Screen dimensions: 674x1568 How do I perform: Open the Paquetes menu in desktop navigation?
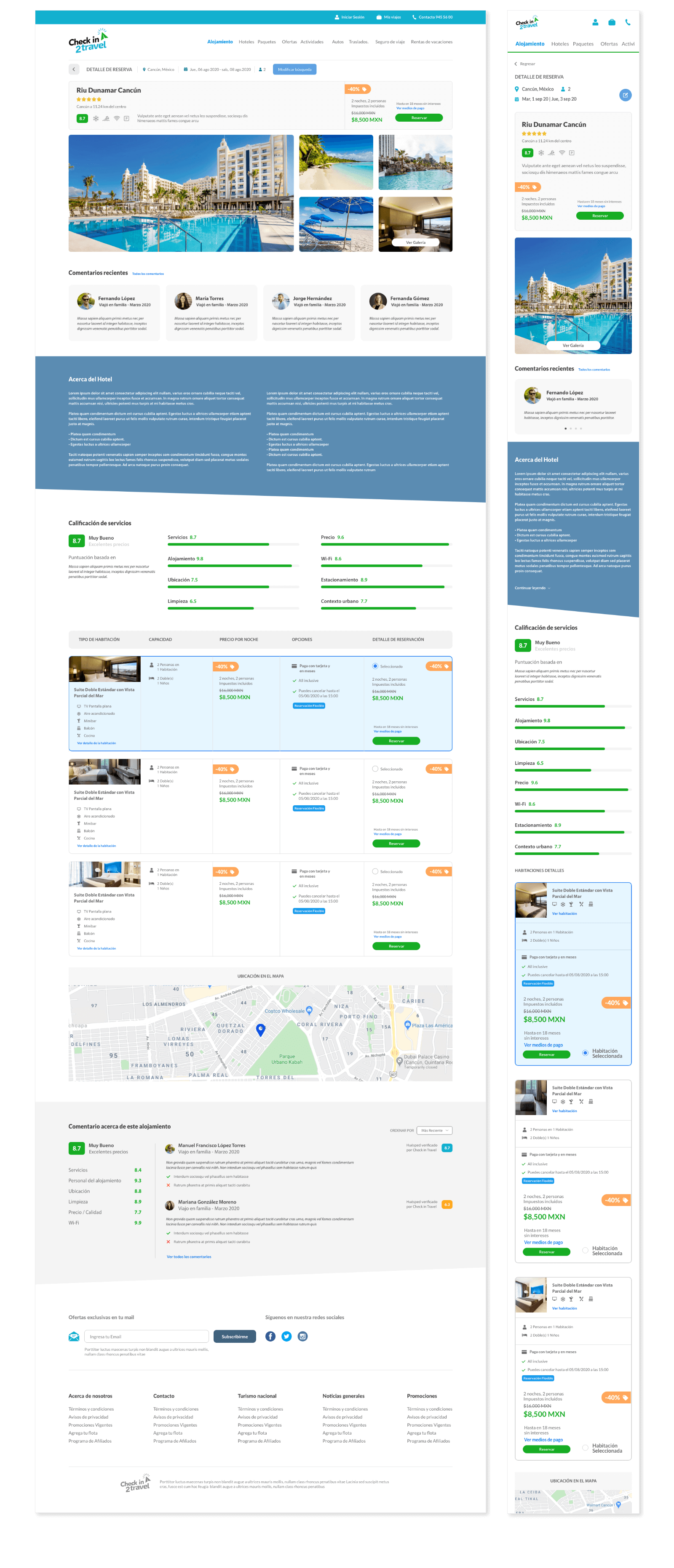(x=266, y=42)
